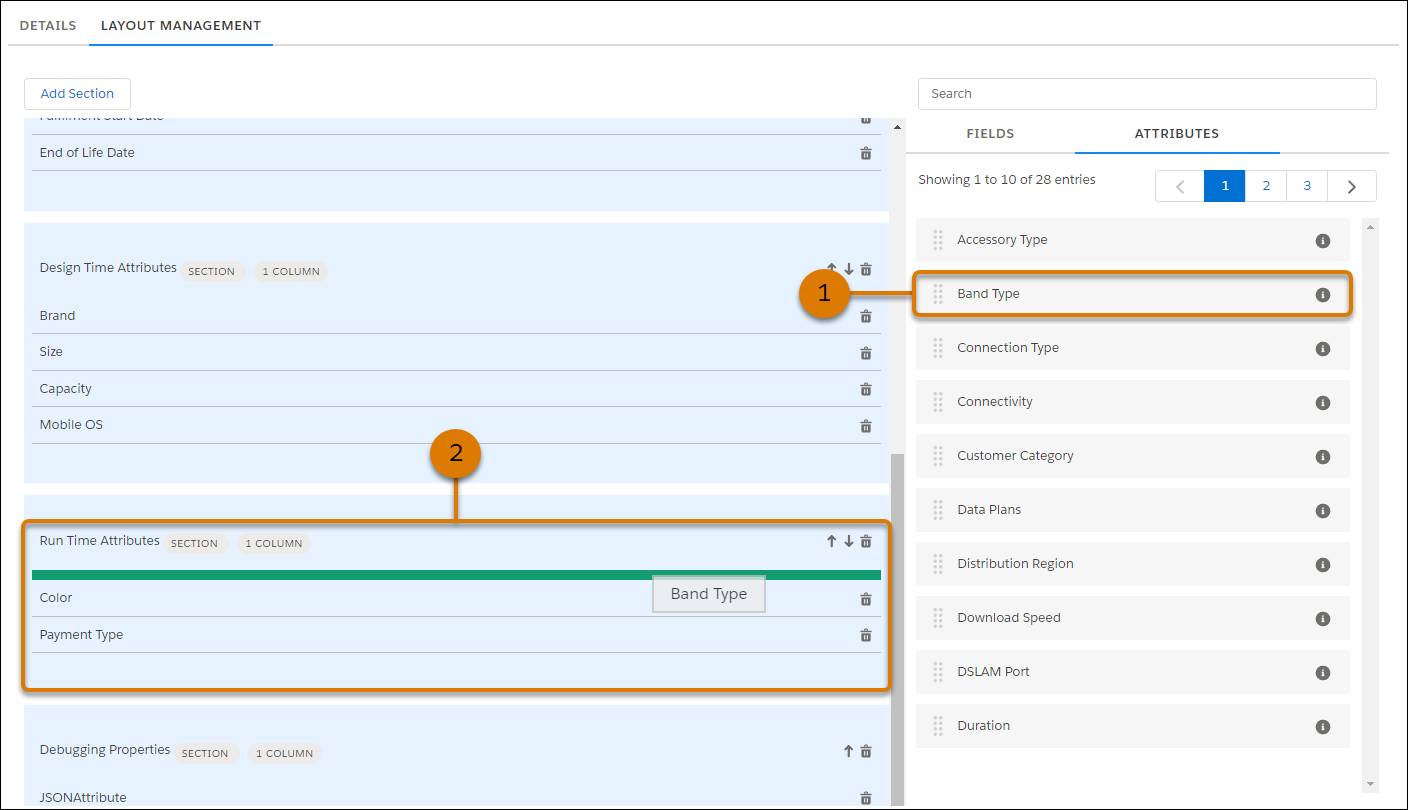The height and width of the screenshot is (810, 1408).
Task: Go to attributes page 3
Action: (x=1307, y=186)
